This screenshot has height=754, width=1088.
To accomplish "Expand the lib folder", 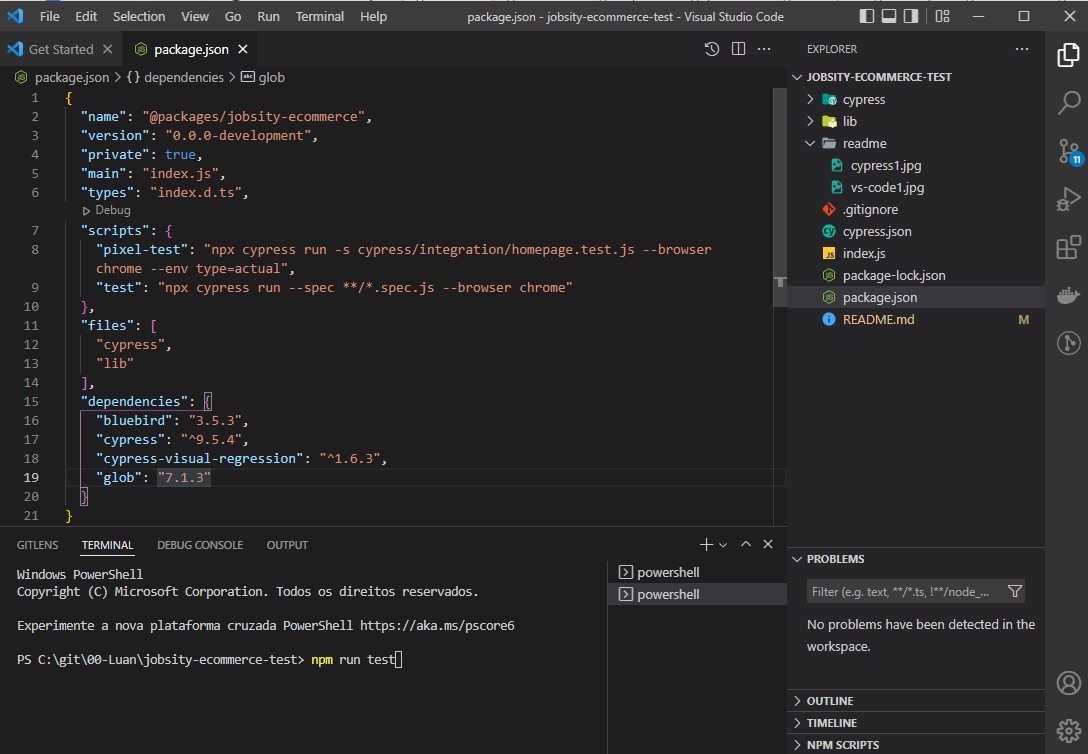I will pos(916,121).
